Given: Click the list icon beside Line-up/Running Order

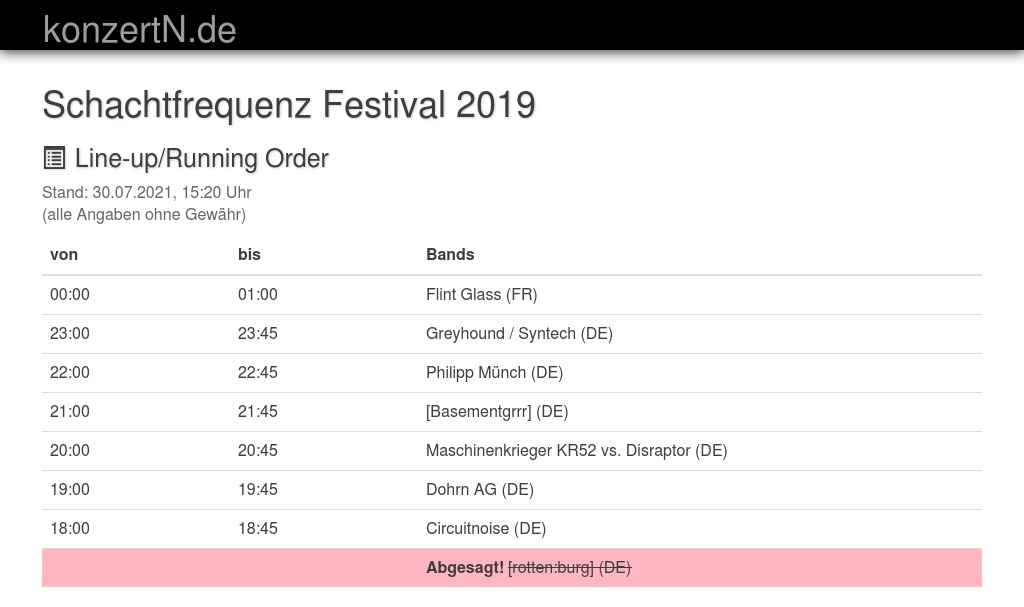Looking at the screenshot, I should pos(54,158).
